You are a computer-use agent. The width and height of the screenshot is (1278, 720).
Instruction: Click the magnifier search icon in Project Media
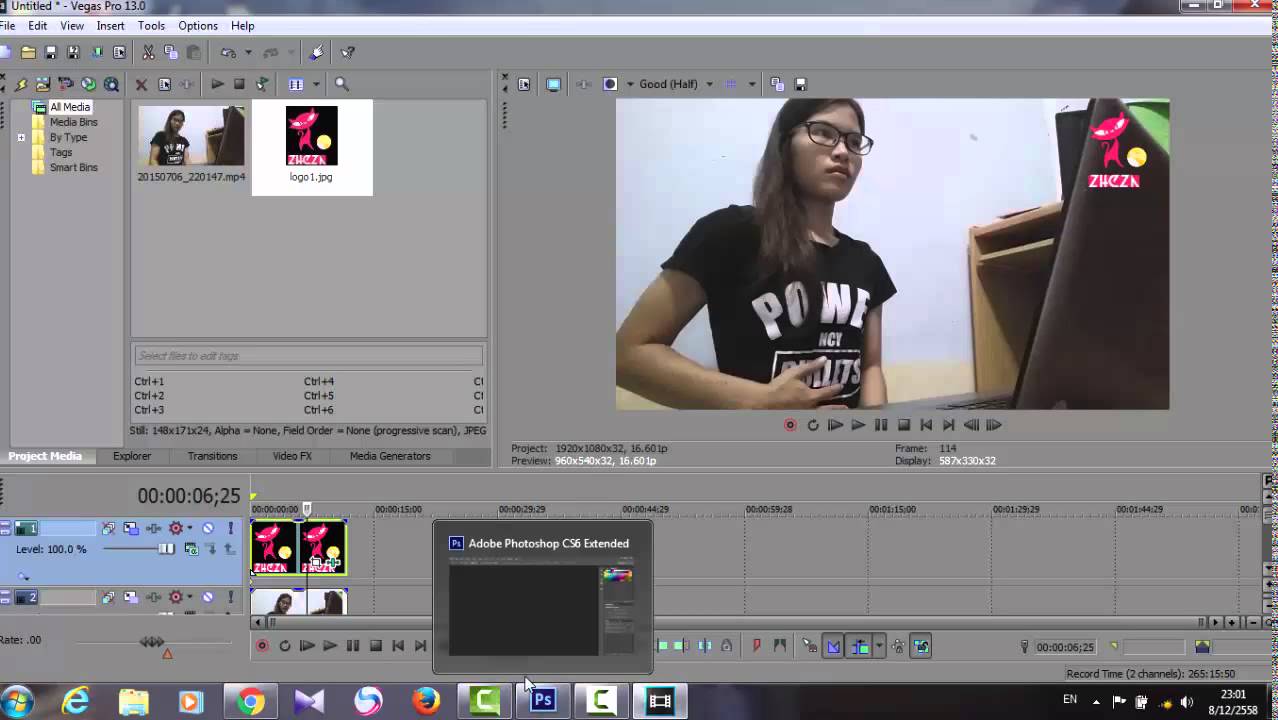tap(341, 85)
